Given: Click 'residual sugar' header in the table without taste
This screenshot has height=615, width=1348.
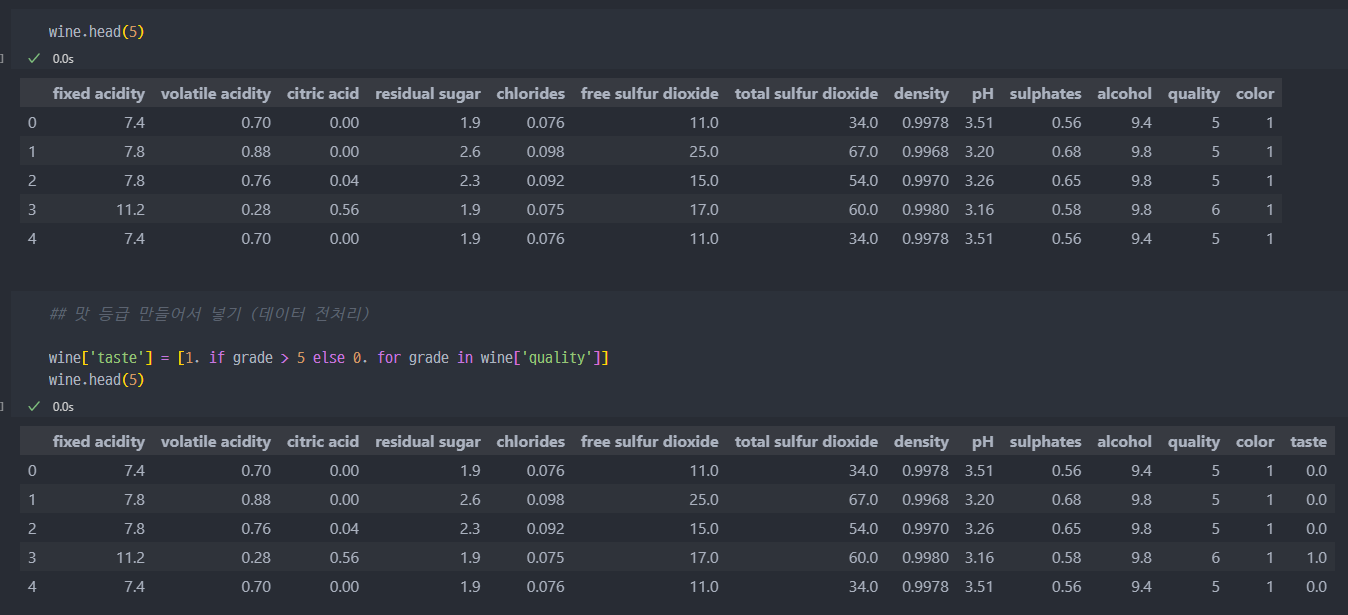Looking at the screenshot, I should [x=428, y=94].
